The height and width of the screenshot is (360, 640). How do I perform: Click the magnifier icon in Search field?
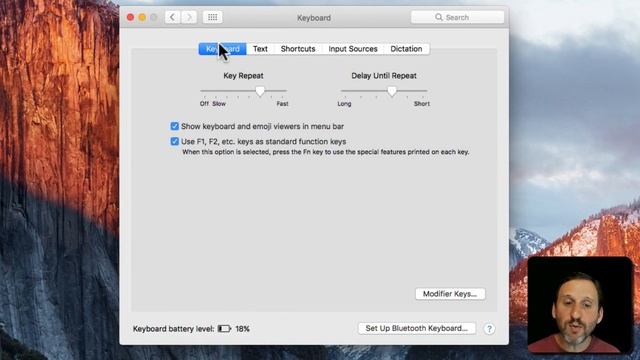point(439,17)
